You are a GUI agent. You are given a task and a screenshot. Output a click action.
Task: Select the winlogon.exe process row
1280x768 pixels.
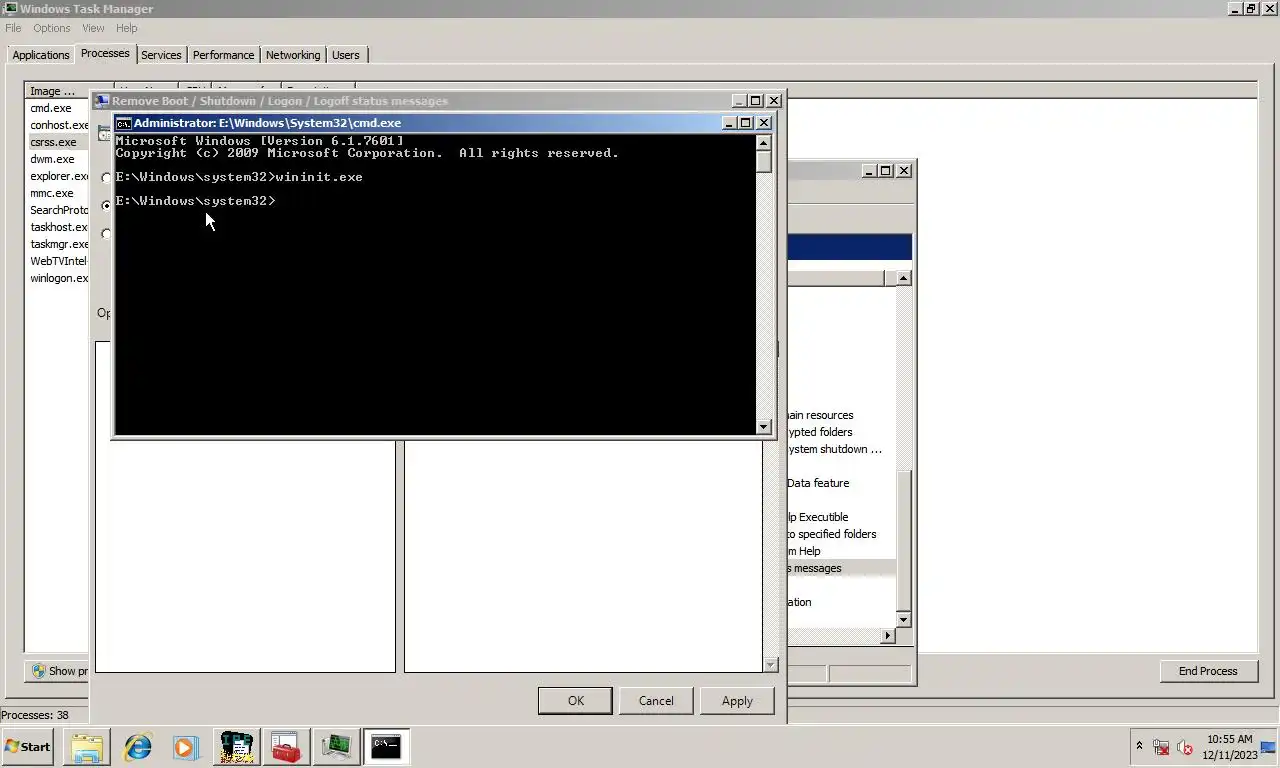[x=59, y=278]
